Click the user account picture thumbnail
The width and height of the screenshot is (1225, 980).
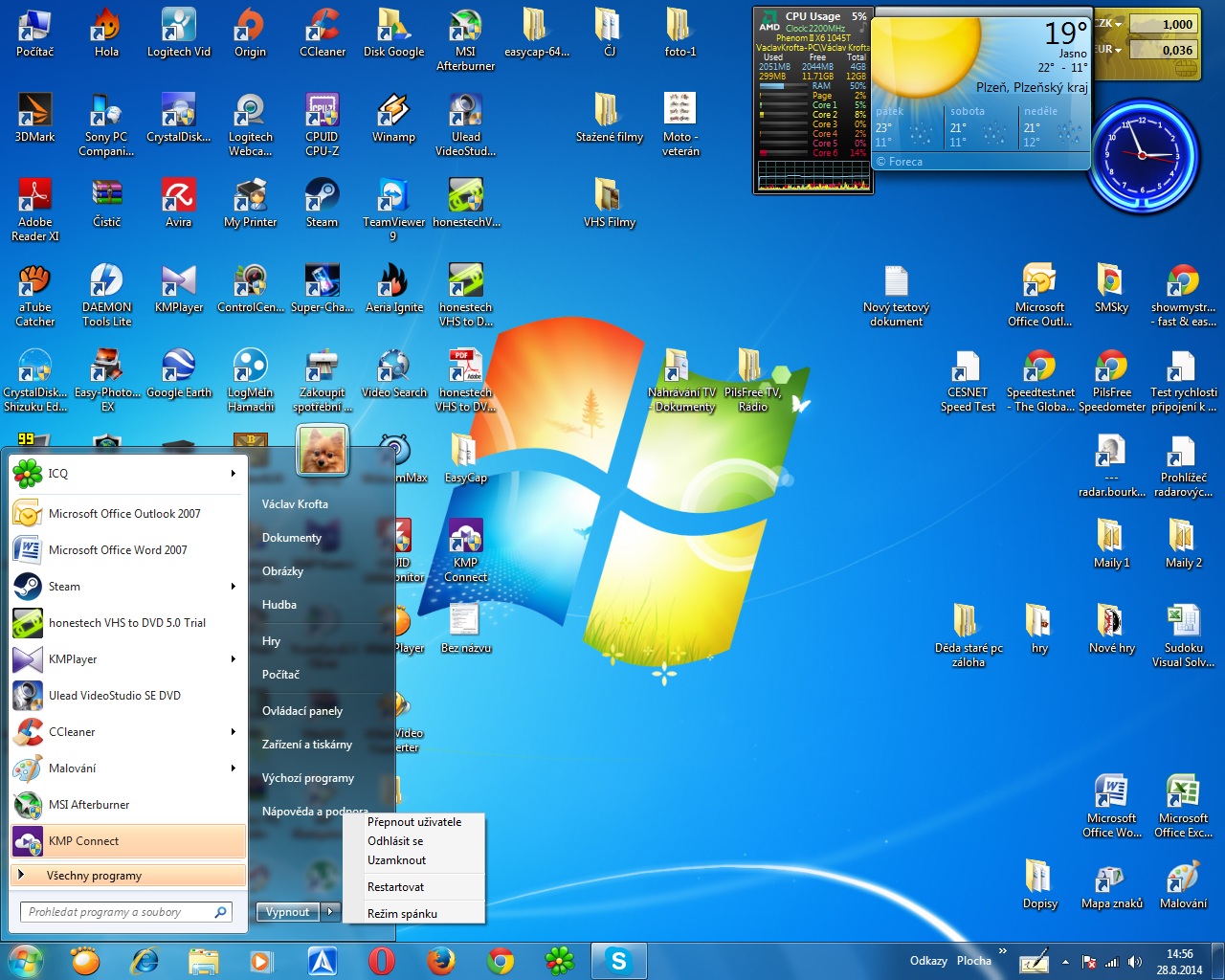(323, 451)
